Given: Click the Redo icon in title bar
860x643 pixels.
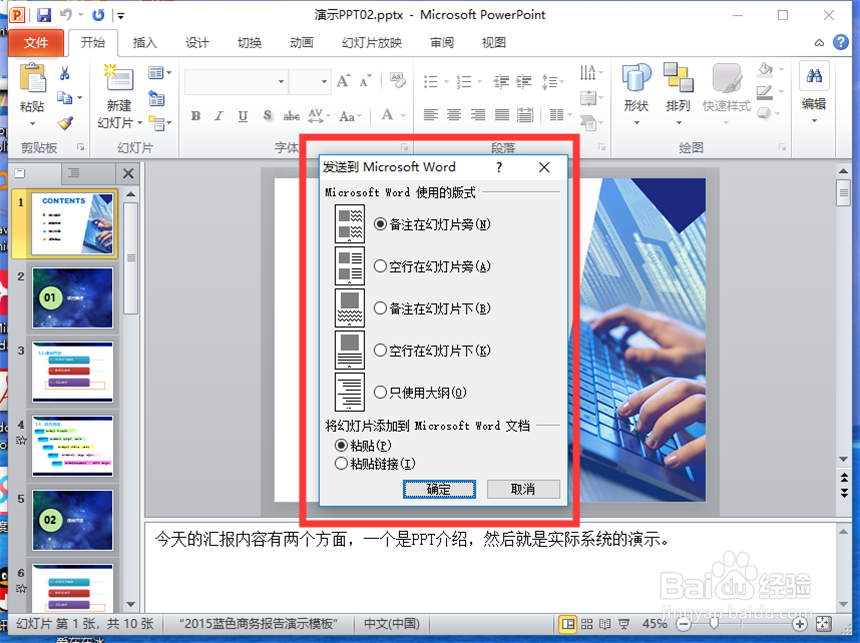Looking at the screenshot, I should pos(98,15).
